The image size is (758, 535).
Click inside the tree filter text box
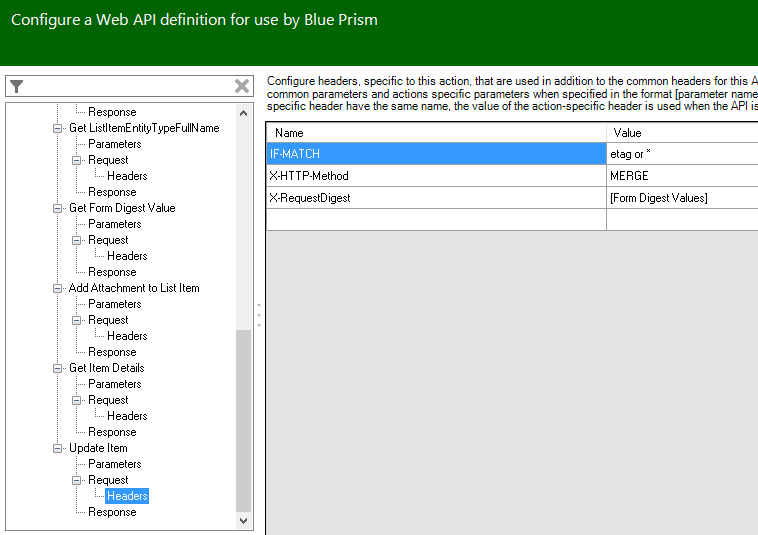tap(128, 87)
